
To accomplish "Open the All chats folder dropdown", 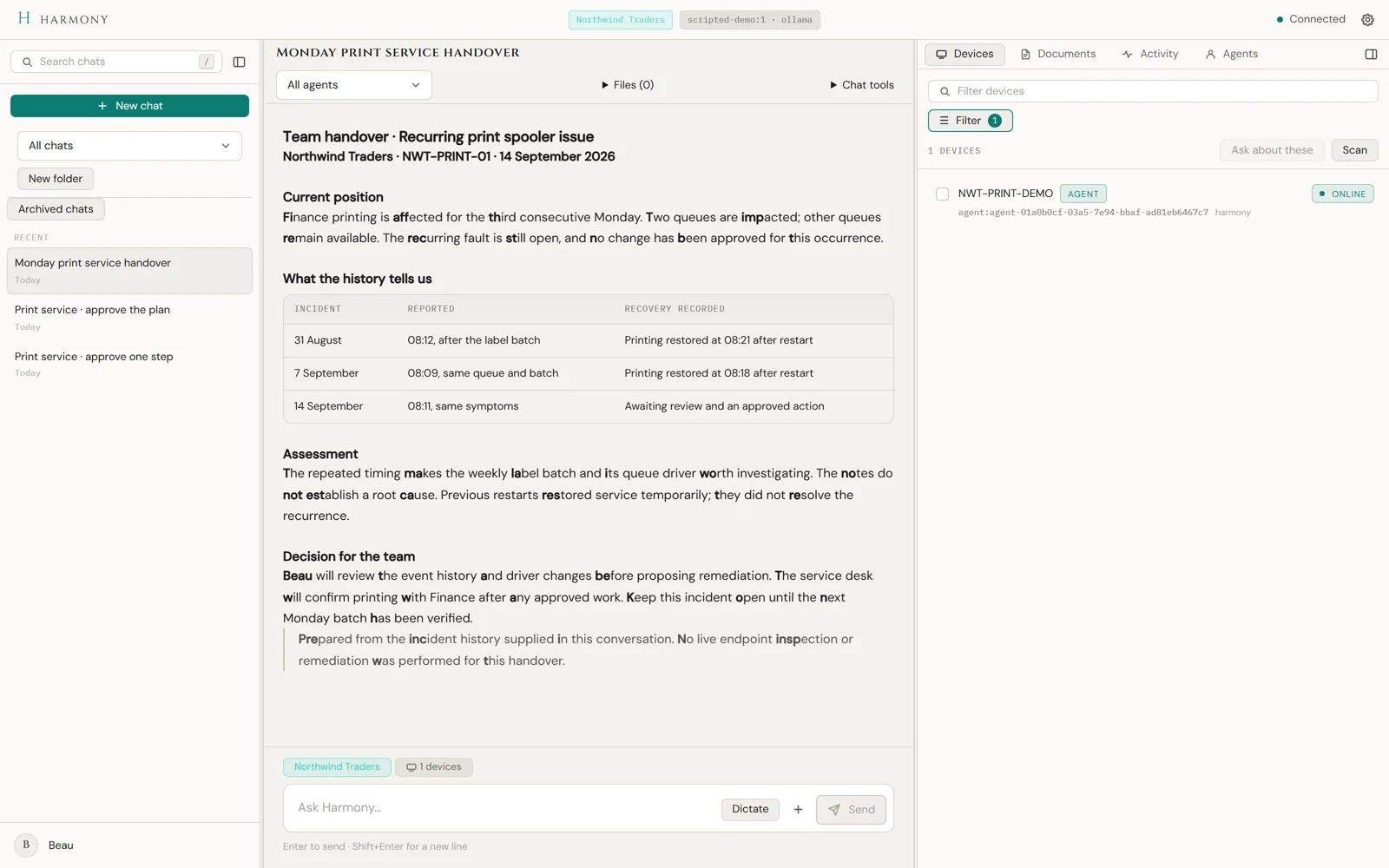I will pyautogui.click(x=129, y=146).
